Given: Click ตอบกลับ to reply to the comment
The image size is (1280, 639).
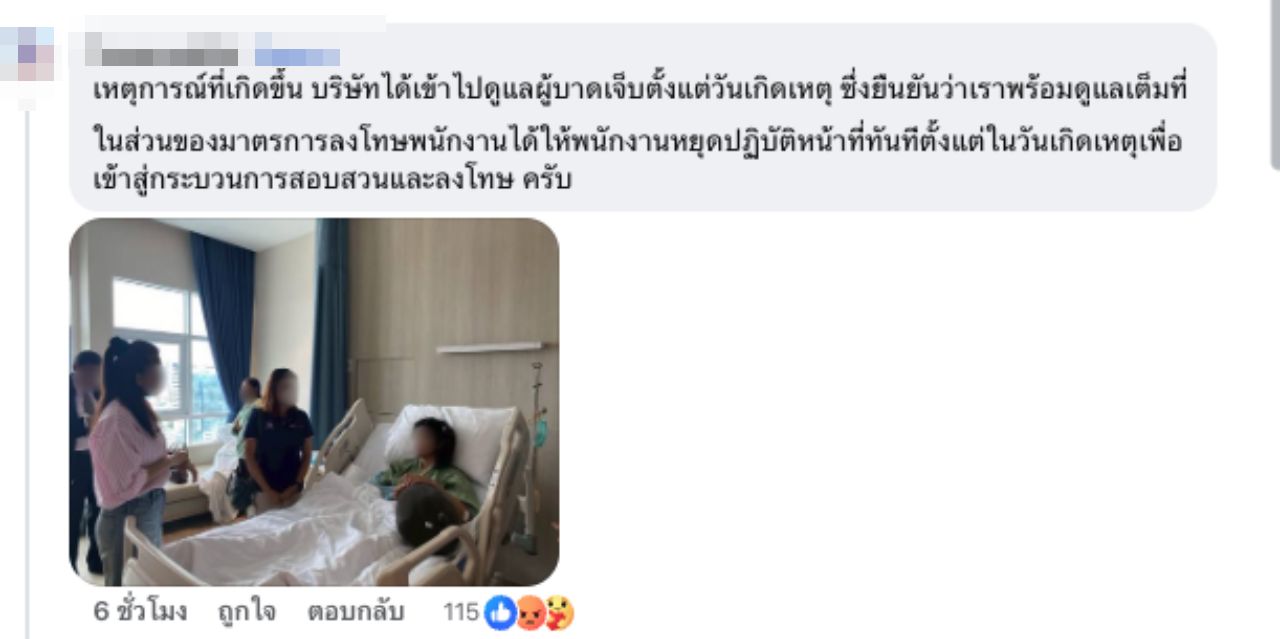Looking at the screenshot, I should (355, 613).
